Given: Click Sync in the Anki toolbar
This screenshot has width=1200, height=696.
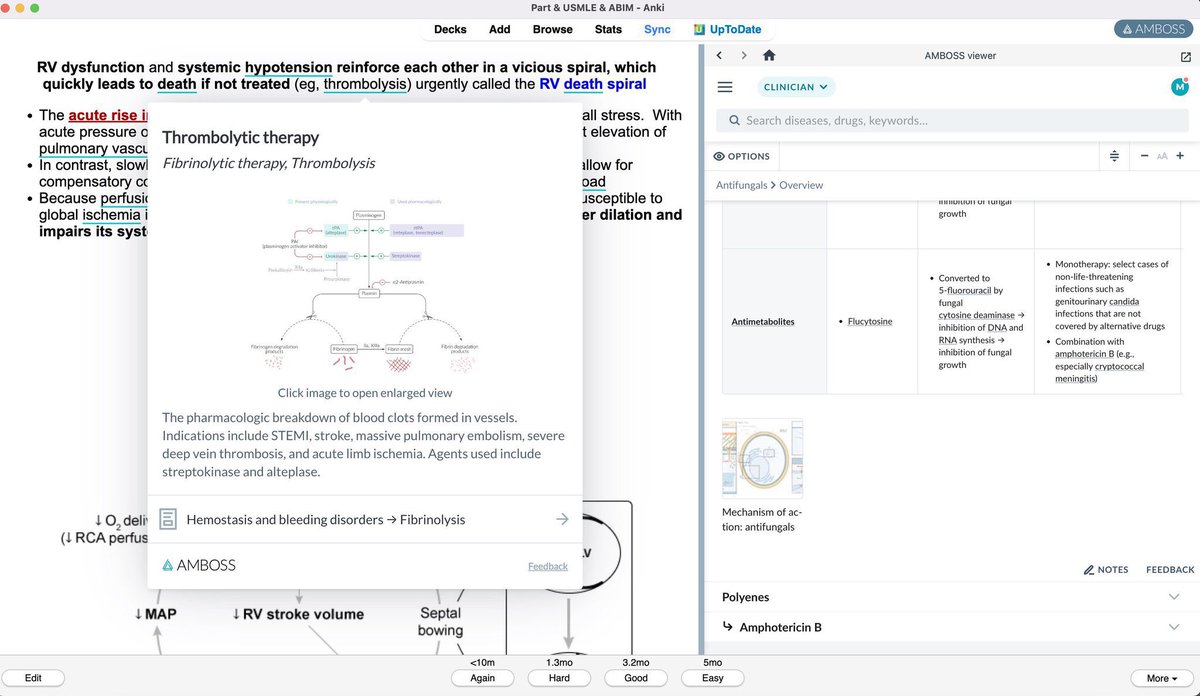Looking at the screenshot, I should [657, 29].
